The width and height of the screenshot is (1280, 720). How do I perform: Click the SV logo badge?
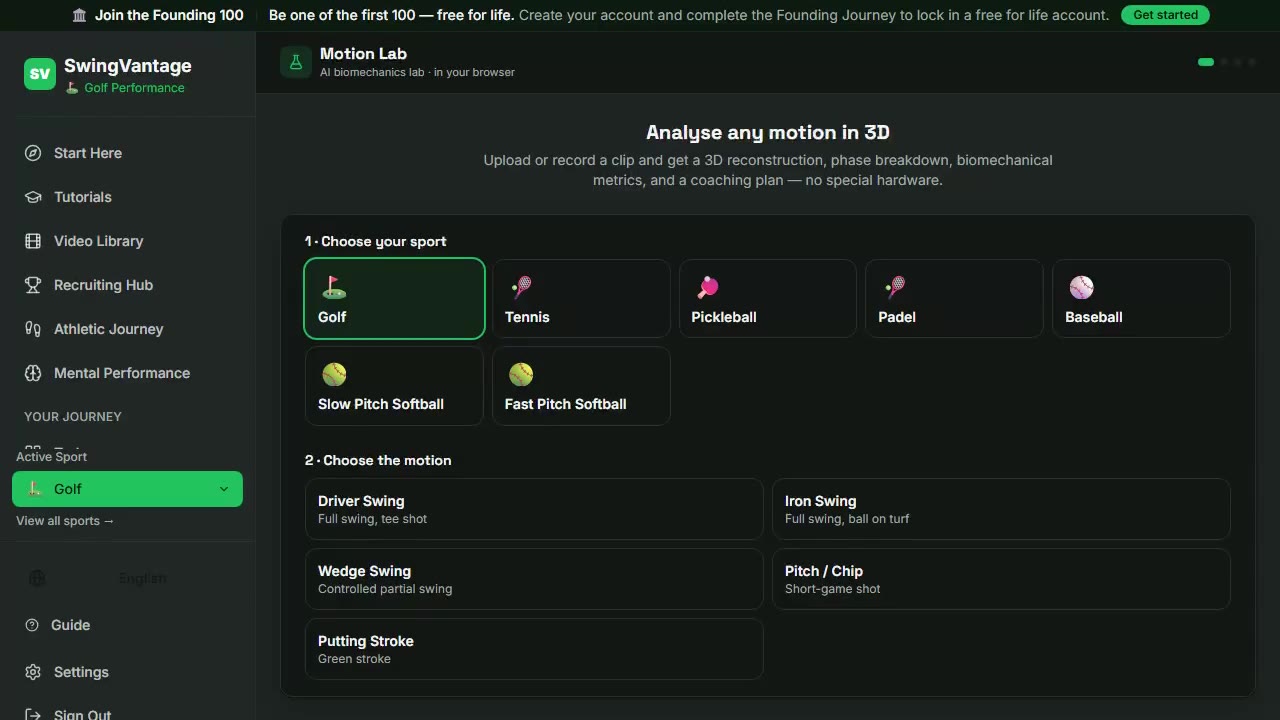coord(40,74)
